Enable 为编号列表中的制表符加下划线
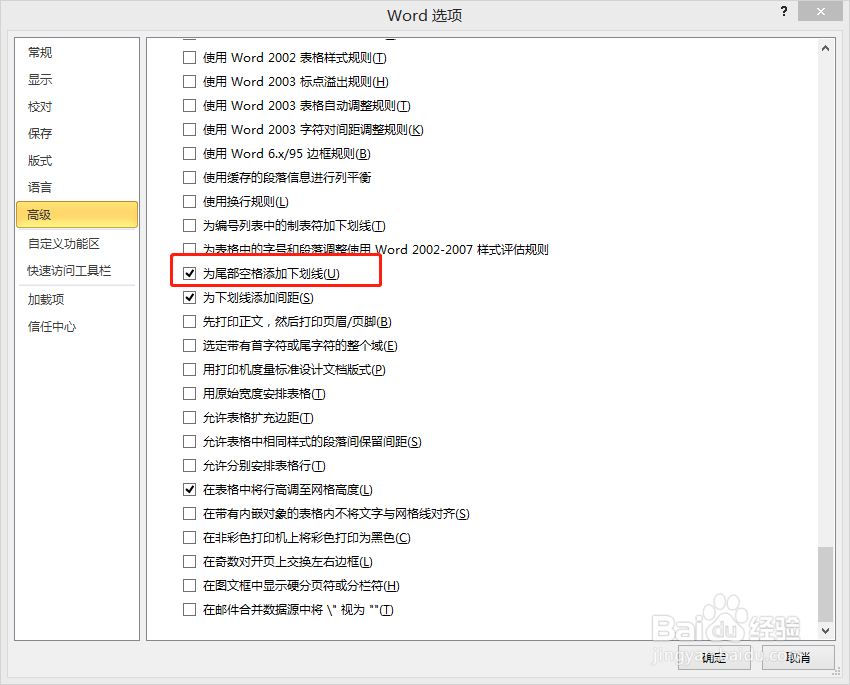 pos(189,225)
